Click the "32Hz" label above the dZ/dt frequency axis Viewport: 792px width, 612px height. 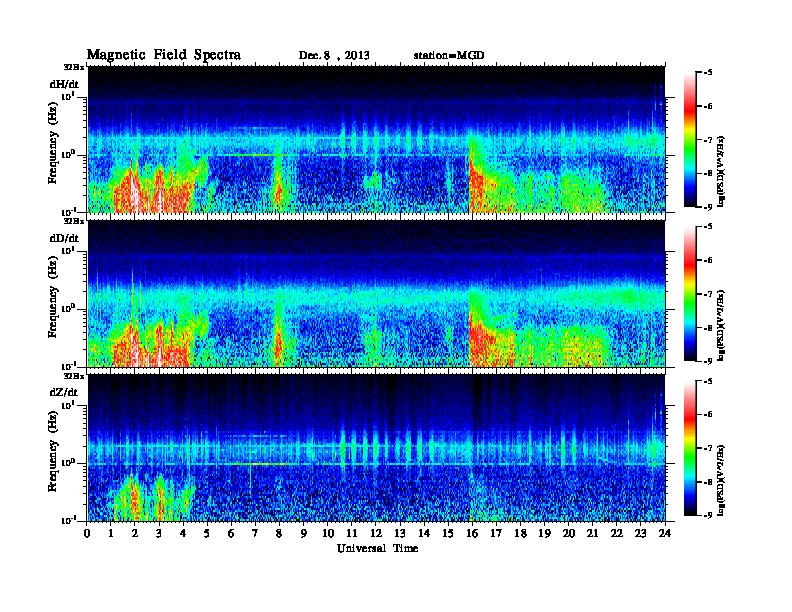pos(74,376)
